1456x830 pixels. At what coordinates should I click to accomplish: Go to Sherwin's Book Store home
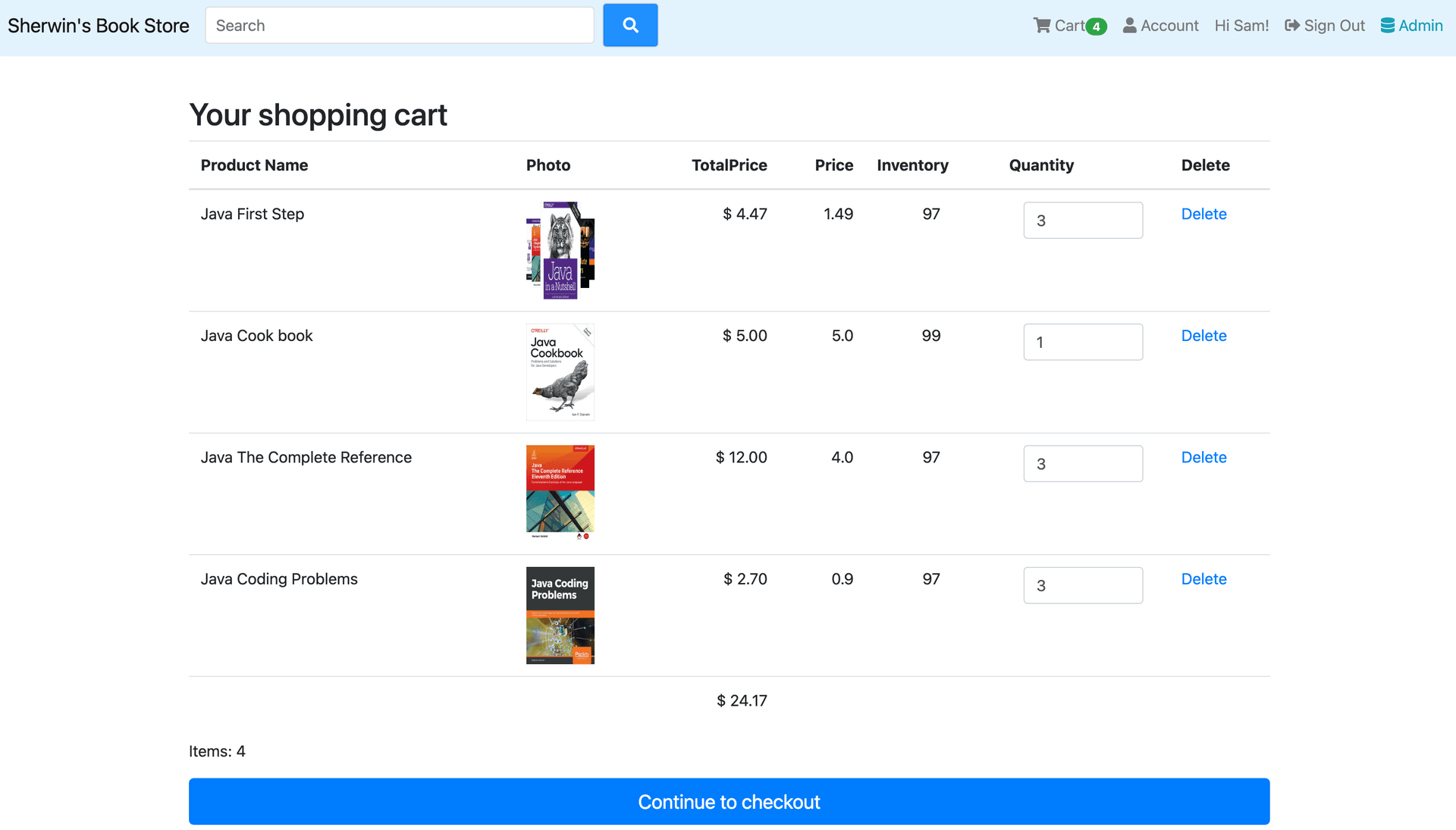99,26
